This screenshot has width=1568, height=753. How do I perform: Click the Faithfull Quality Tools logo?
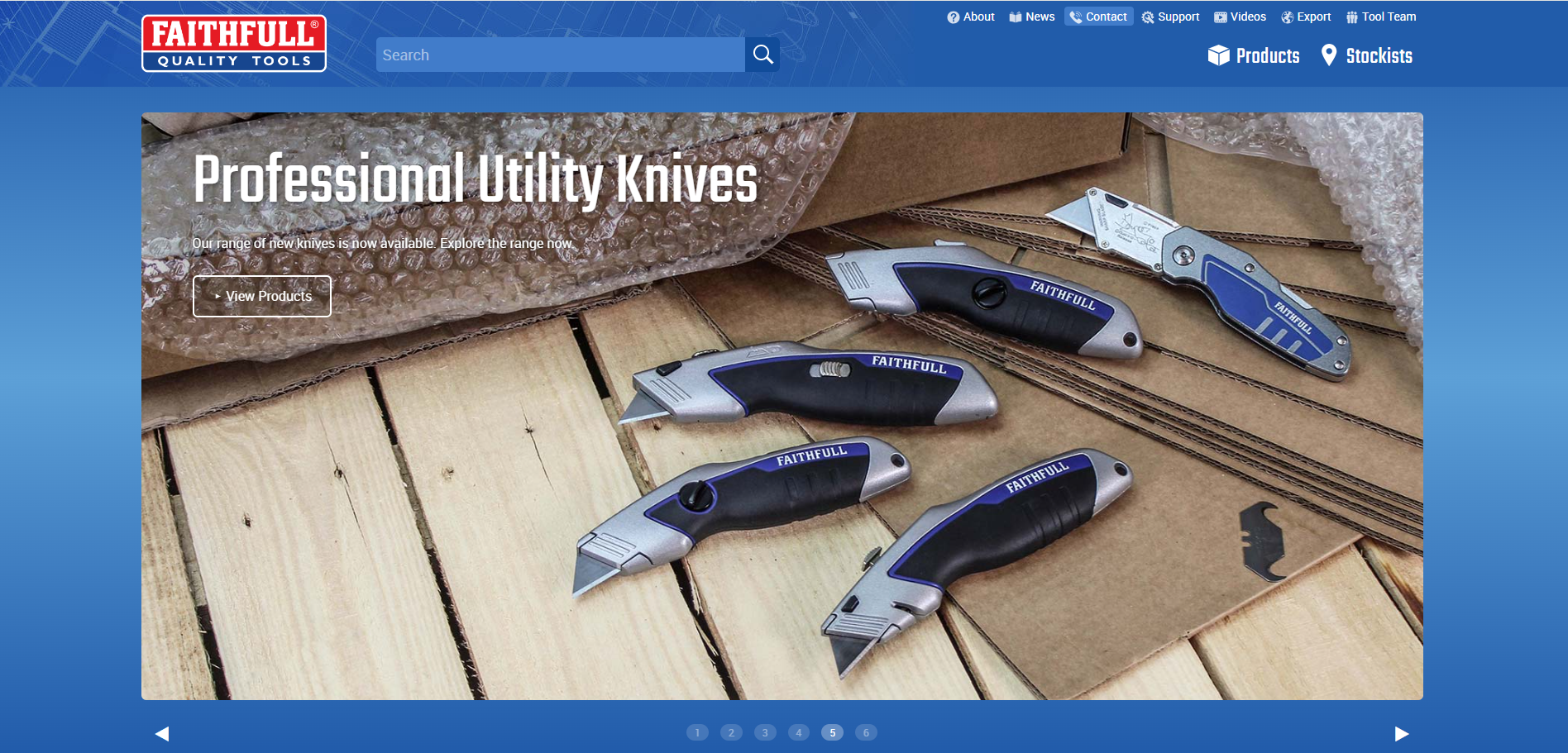point(234,43)
